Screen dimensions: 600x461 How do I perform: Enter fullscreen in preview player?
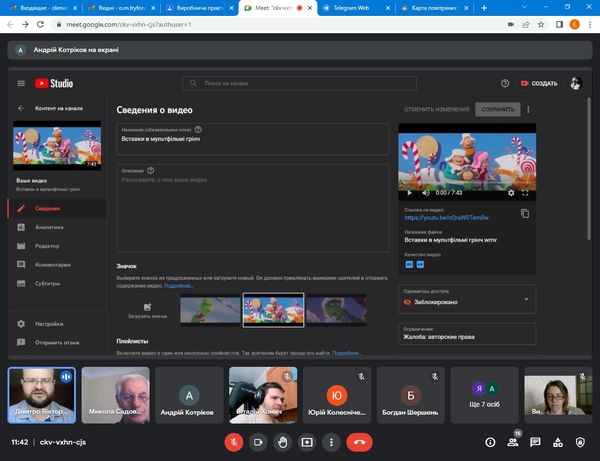click(x=525, y=193)
